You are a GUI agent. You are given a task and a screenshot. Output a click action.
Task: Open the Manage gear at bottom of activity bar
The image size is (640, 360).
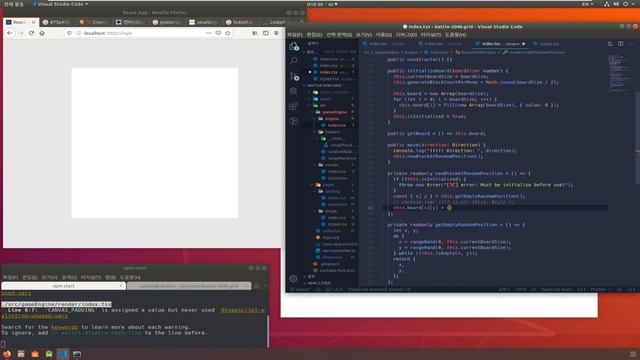pyautogui.click(x=293, y=279)
